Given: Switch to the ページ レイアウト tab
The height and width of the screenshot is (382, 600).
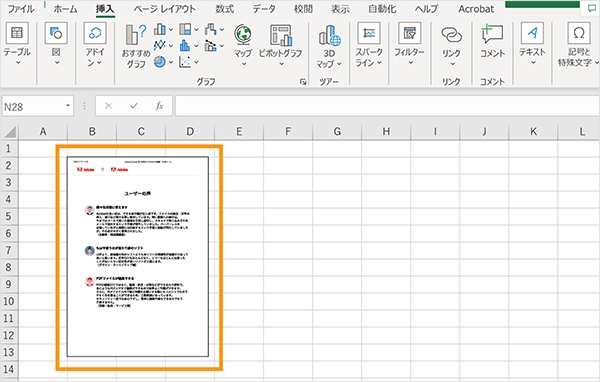Looking at the screenshot, I should 165,8.
